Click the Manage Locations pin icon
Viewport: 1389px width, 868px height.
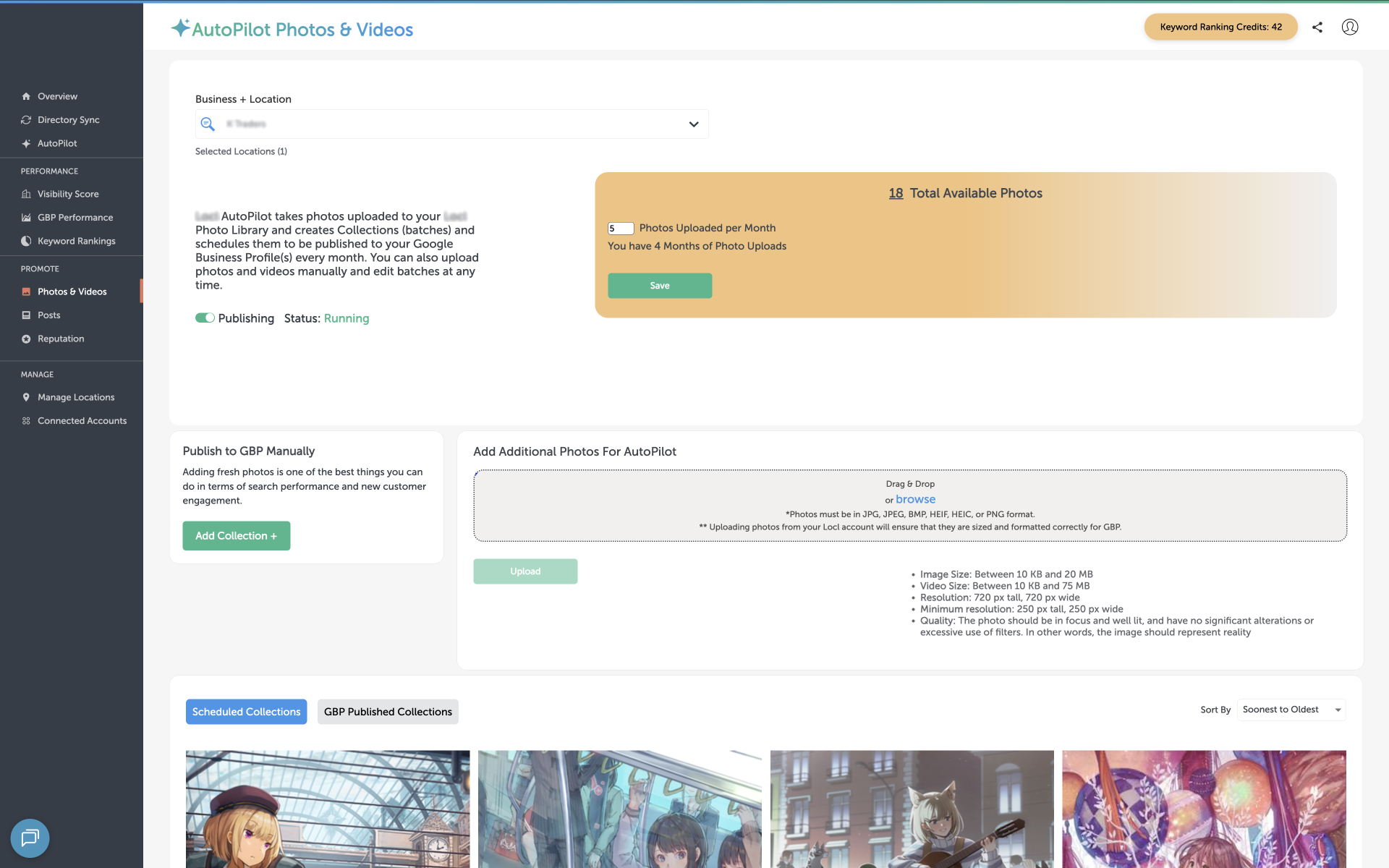[x=26, y=397]
